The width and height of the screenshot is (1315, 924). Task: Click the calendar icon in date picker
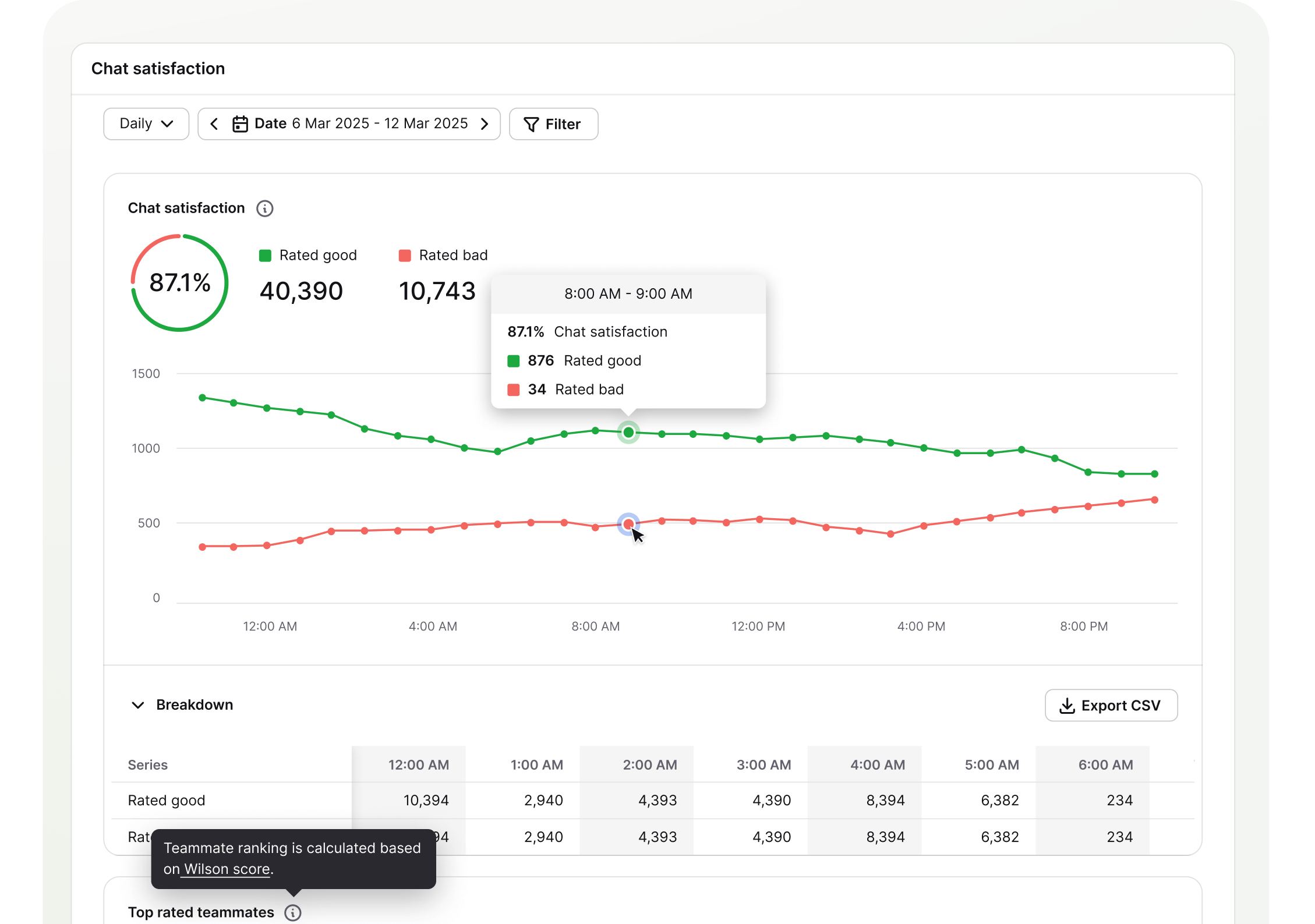(240, 124)
